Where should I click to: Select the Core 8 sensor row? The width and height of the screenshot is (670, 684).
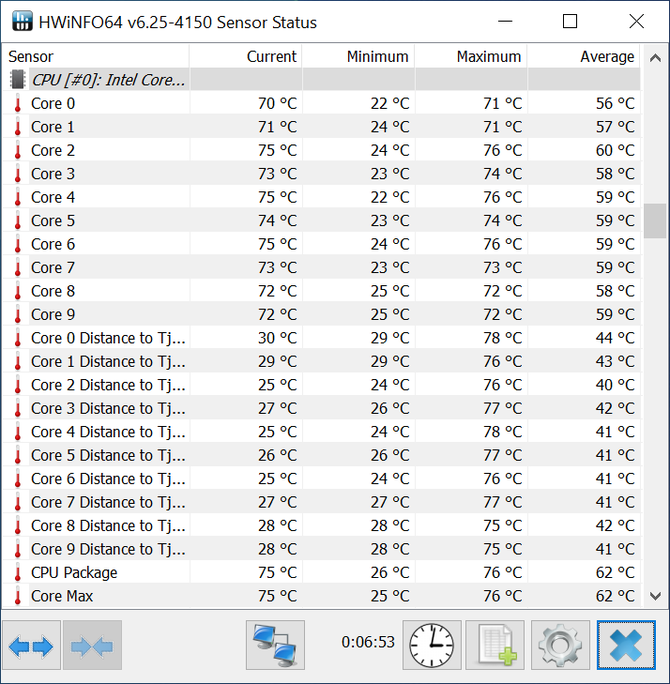point(322,291)
